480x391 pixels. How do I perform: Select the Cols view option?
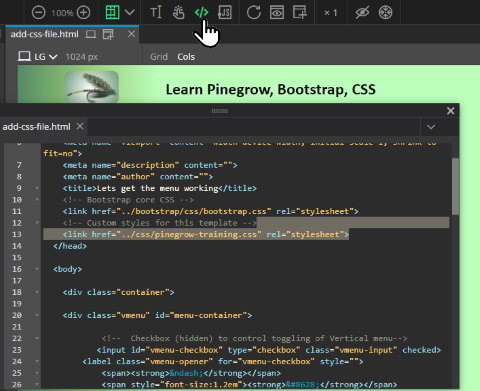pyautogui.click(x=186, y=57)
